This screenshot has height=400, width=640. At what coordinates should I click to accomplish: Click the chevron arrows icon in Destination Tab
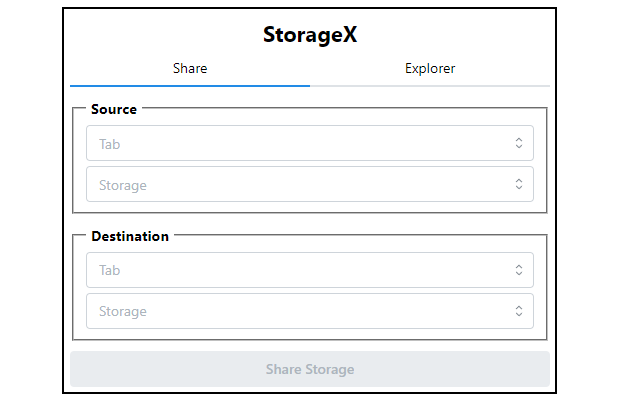click(519, 270)
